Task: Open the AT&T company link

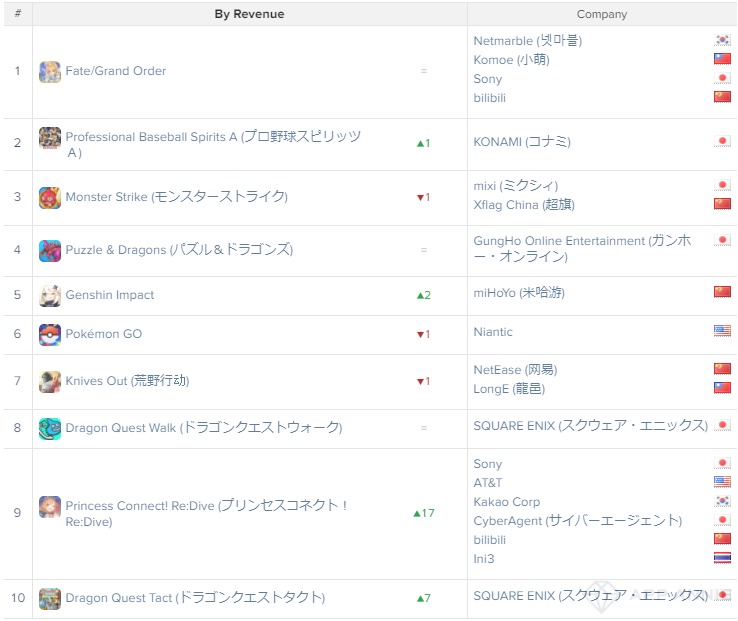Action: [488, 483]
